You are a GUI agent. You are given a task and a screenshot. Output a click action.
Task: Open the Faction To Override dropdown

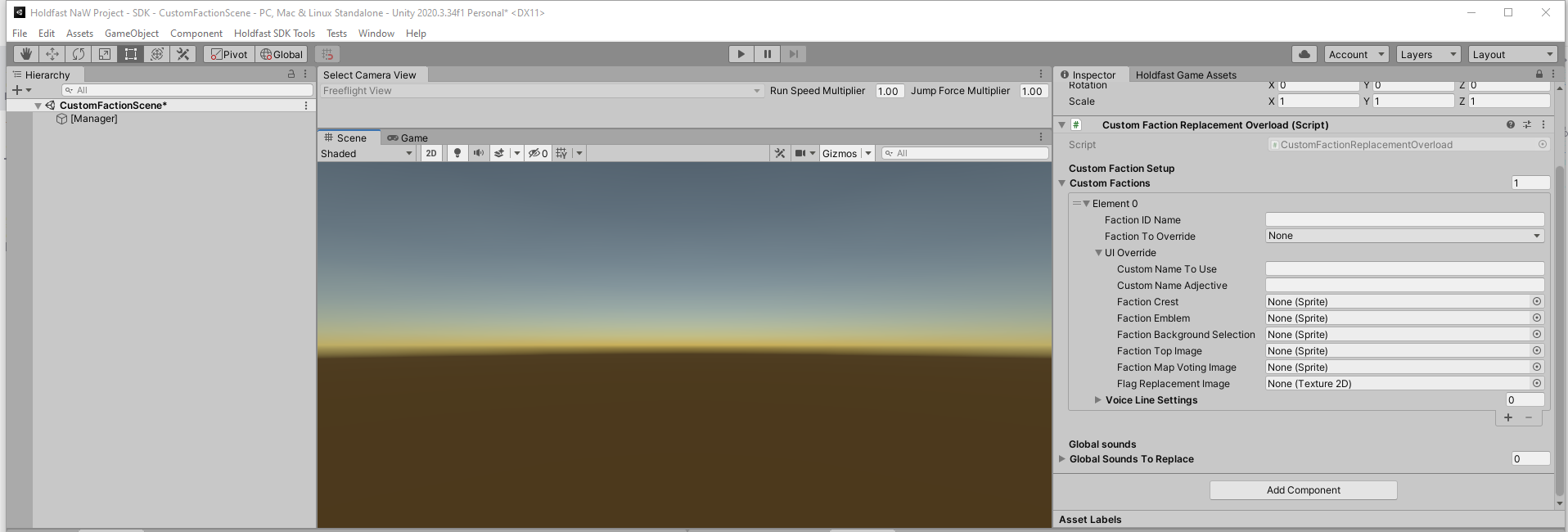point(1404,236)
